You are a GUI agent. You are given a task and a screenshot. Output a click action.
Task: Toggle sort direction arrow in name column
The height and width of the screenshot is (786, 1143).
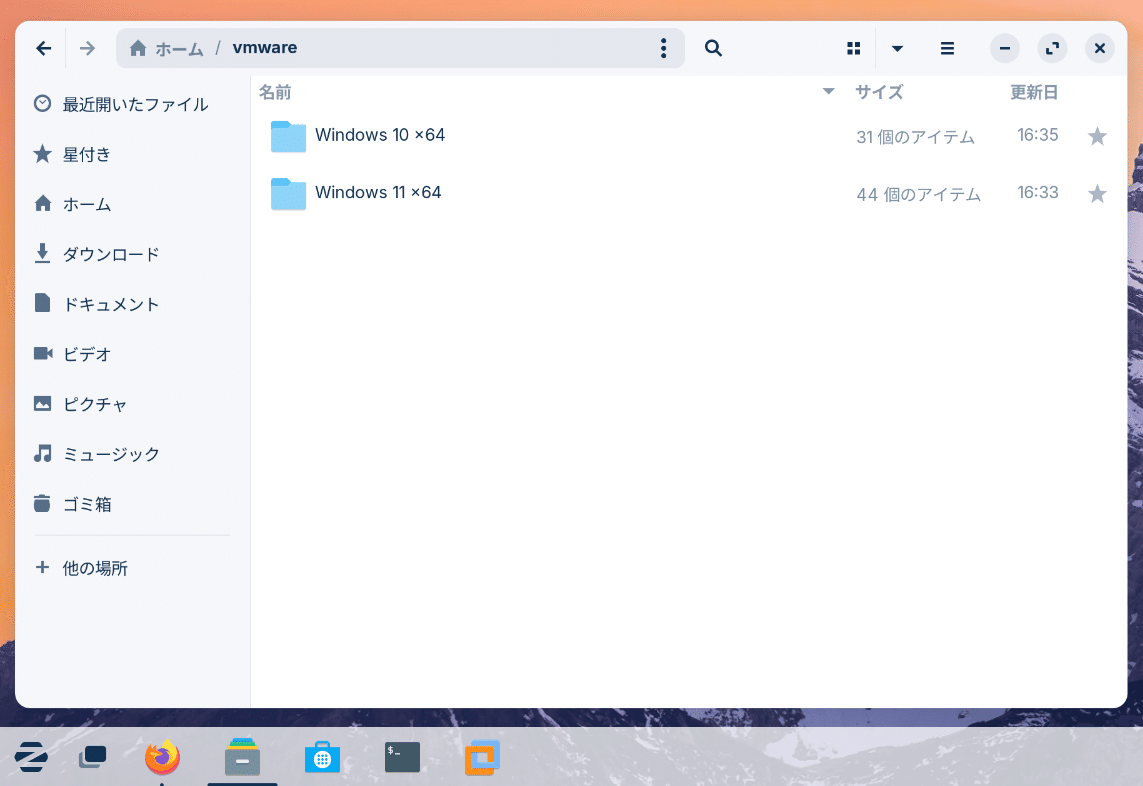click(828, 92)
